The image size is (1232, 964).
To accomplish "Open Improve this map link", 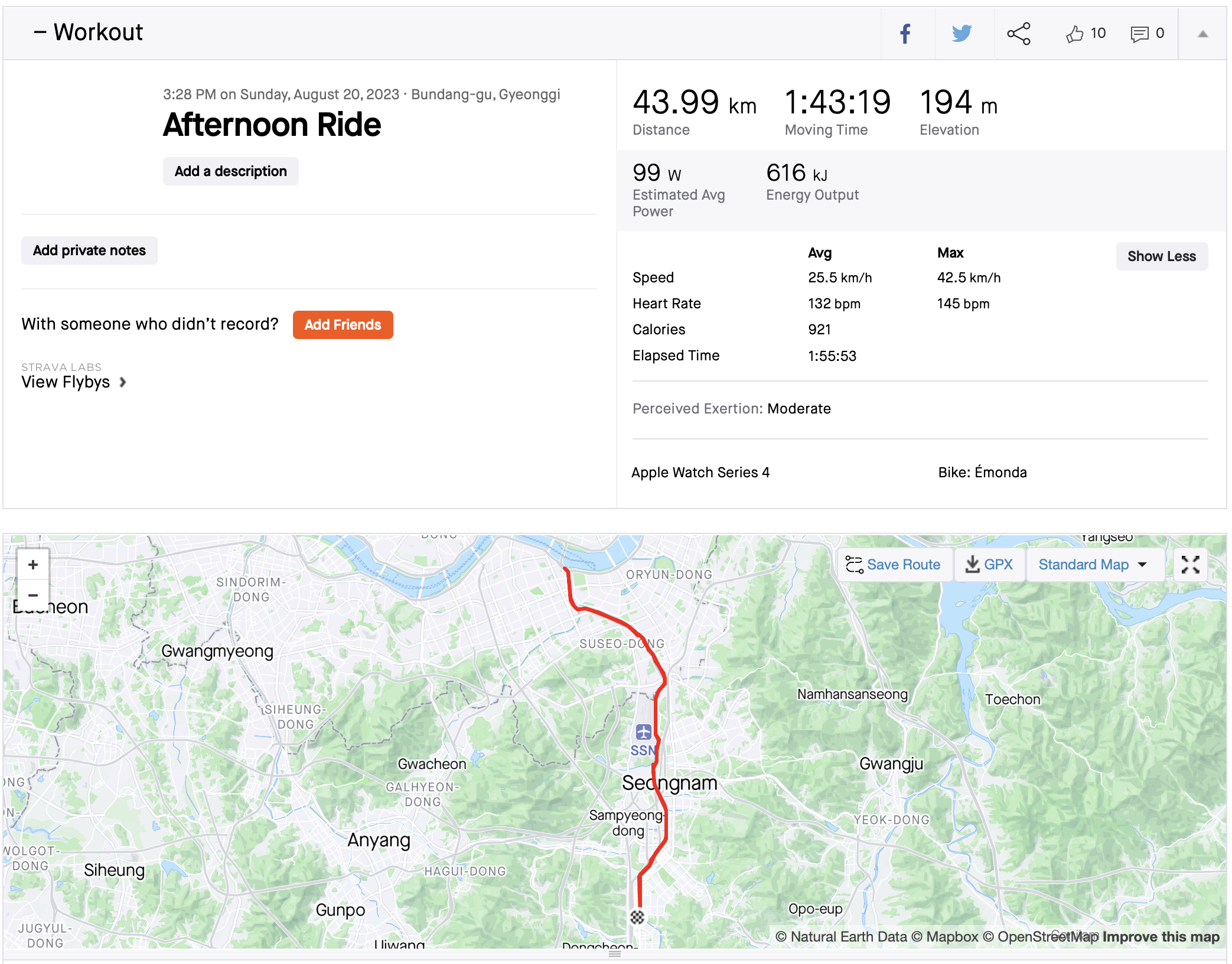I will click(1161, 937).
